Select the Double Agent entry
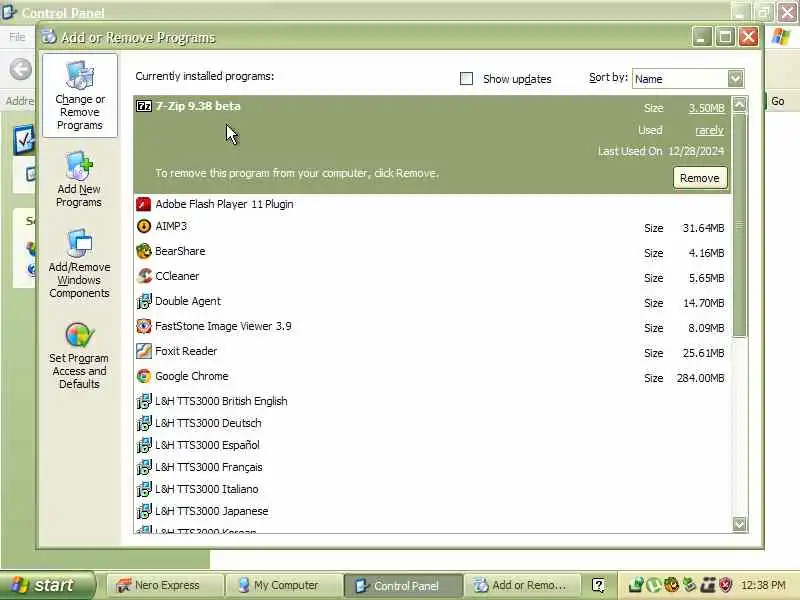The image size is (800, 600). click(x=432, y=302)
